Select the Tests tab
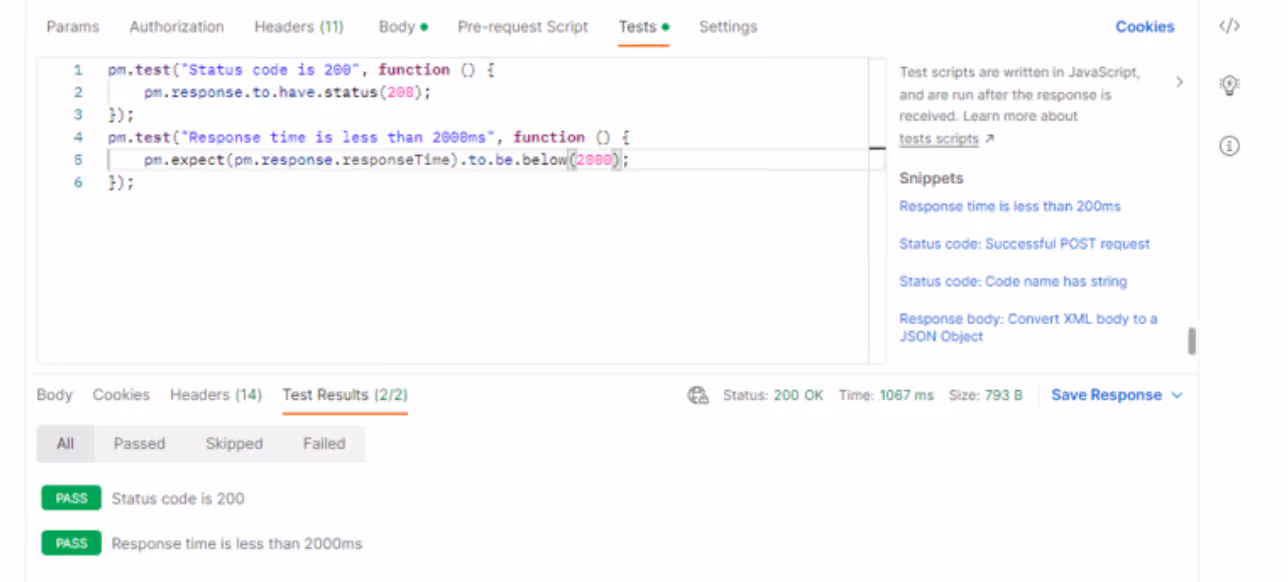 click(x=643, y=27)
